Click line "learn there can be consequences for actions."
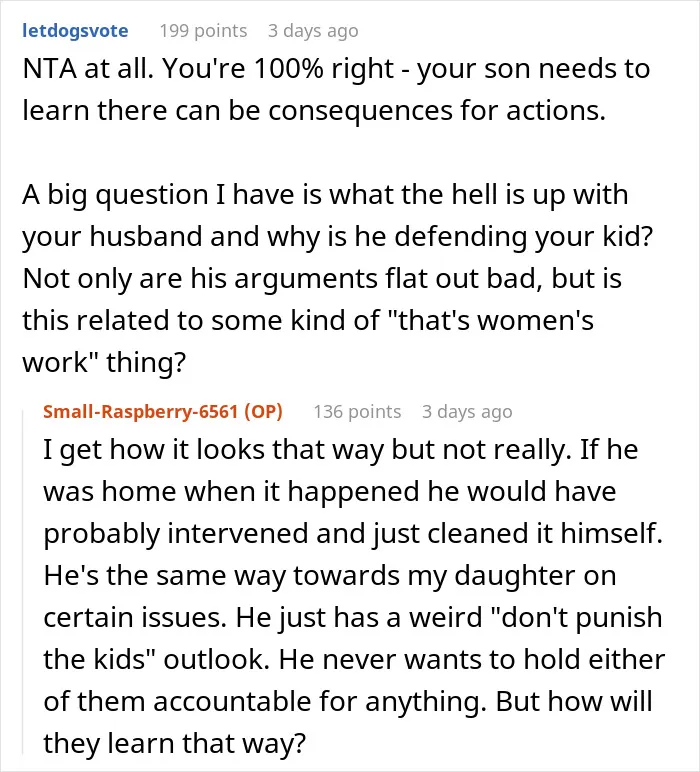700x772 pixels. point(314,110)
